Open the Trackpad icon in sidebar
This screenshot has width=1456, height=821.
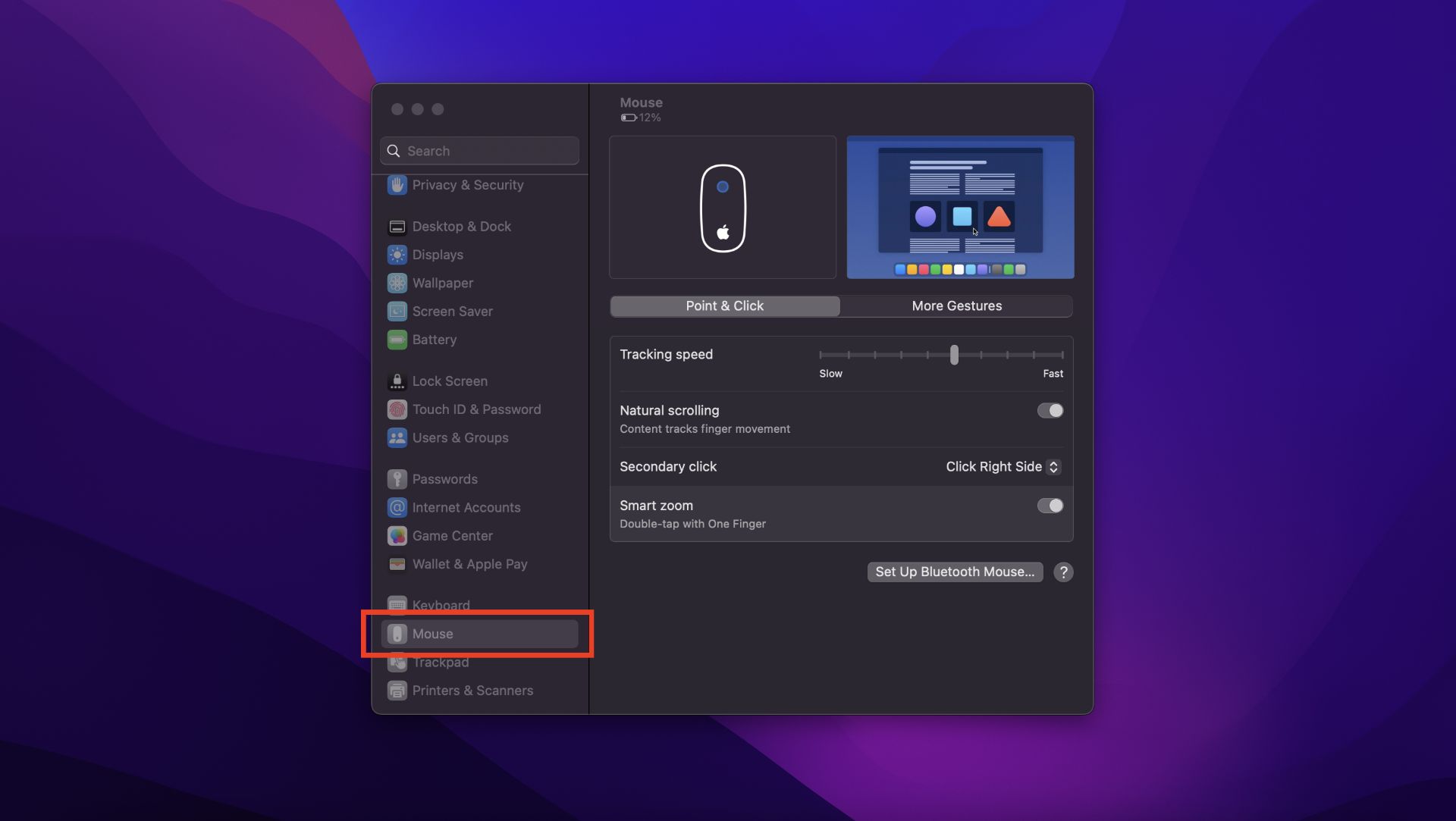tap(397, 663)
